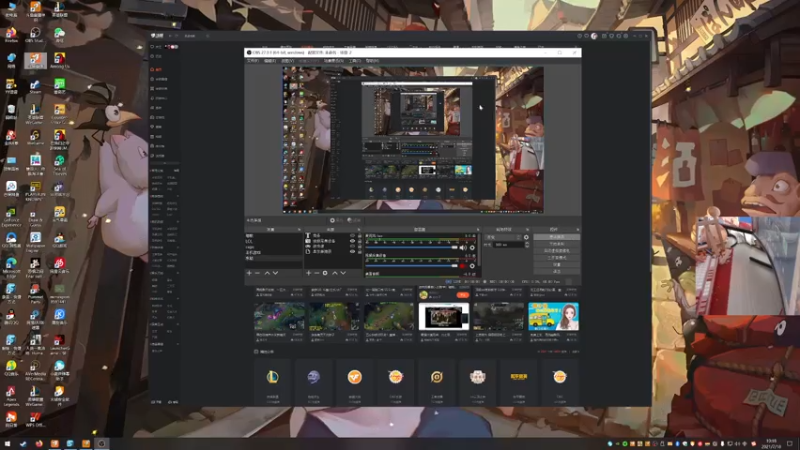The image size is (800, 450).
Task: Toggle visibility eye of the text source
Action: click(x=352, y=236)
